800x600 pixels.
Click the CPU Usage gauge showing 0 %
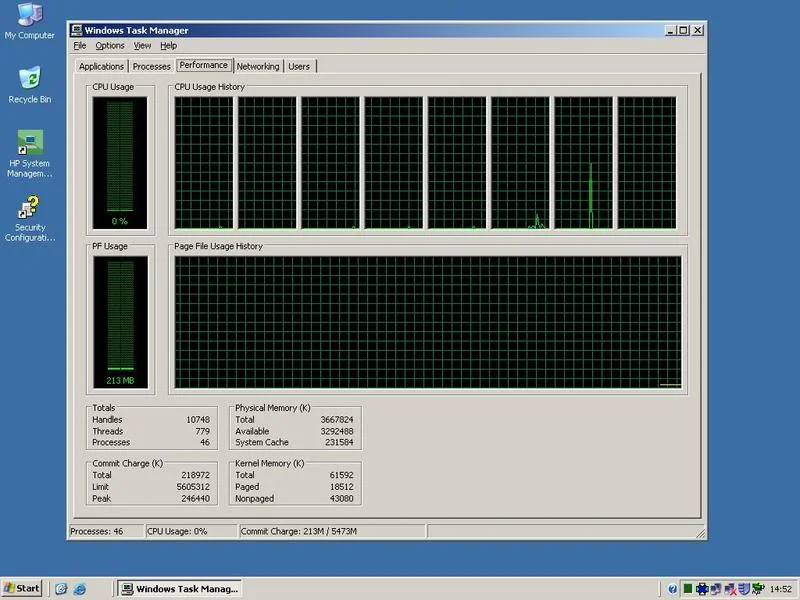pyautogui.click(x=120, y=163)
